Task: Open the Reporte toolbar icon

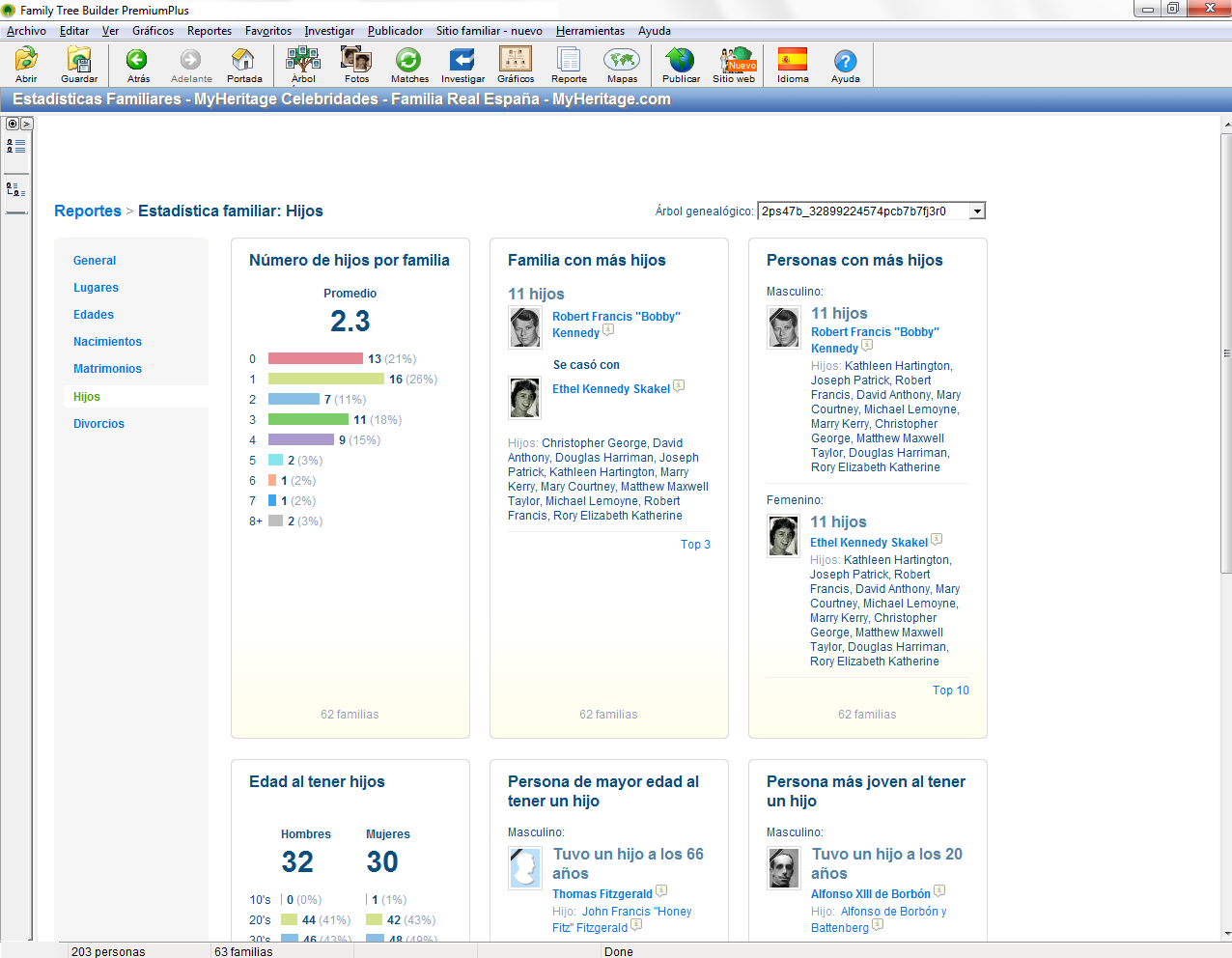Action: (569, 65)
